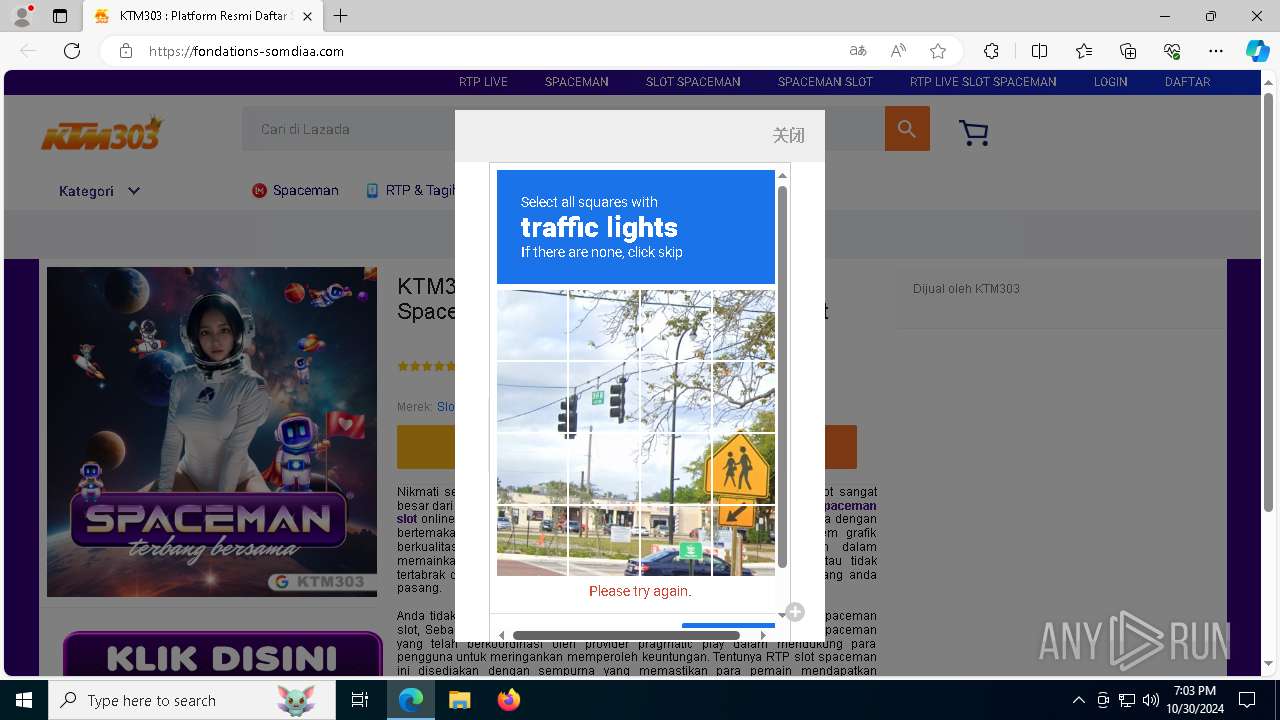
Task: Select top-left captcha sky square
Action: (x=532, y=325)
